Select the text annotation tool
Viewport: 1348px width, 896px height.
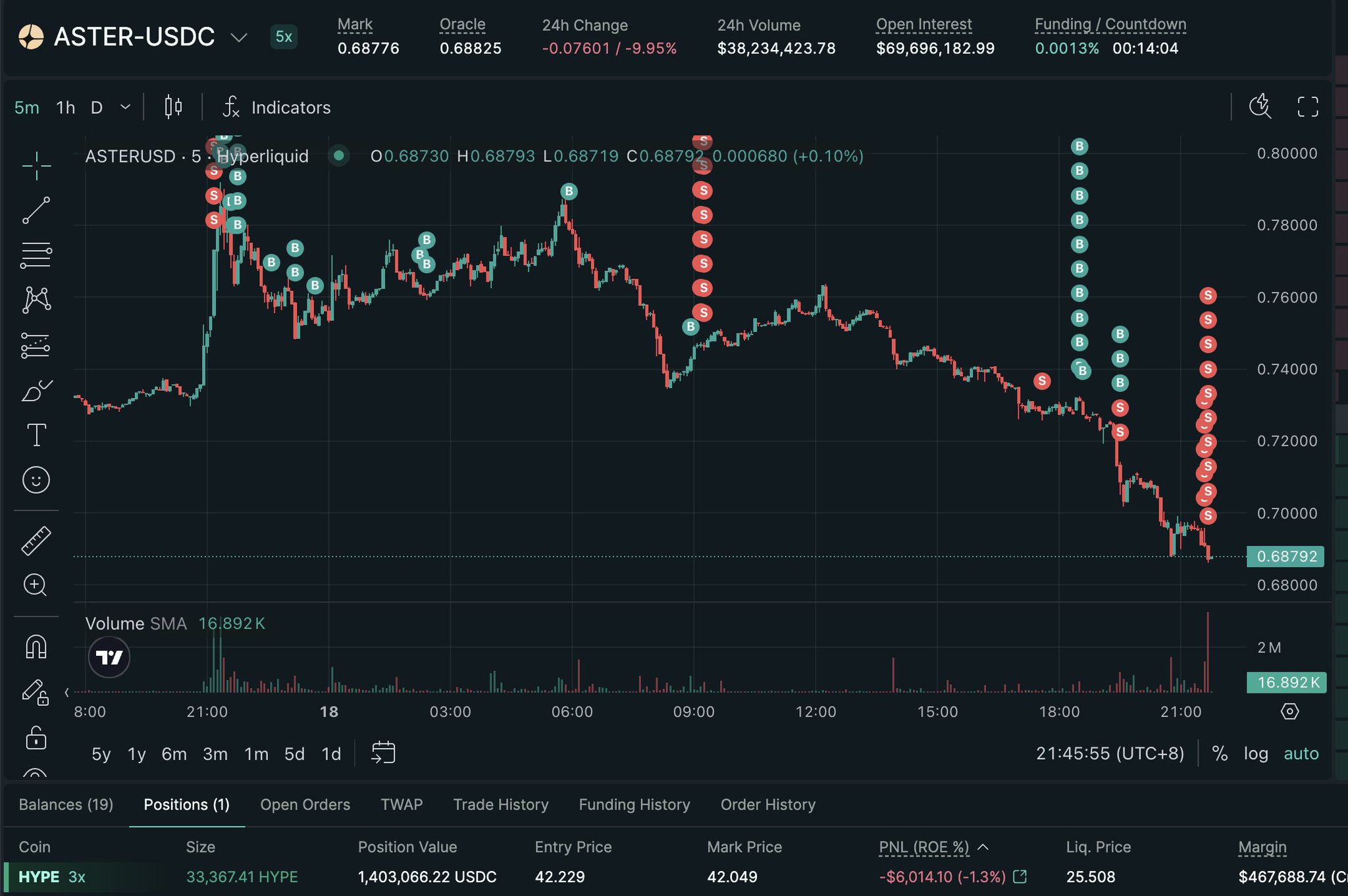[36, 435]
